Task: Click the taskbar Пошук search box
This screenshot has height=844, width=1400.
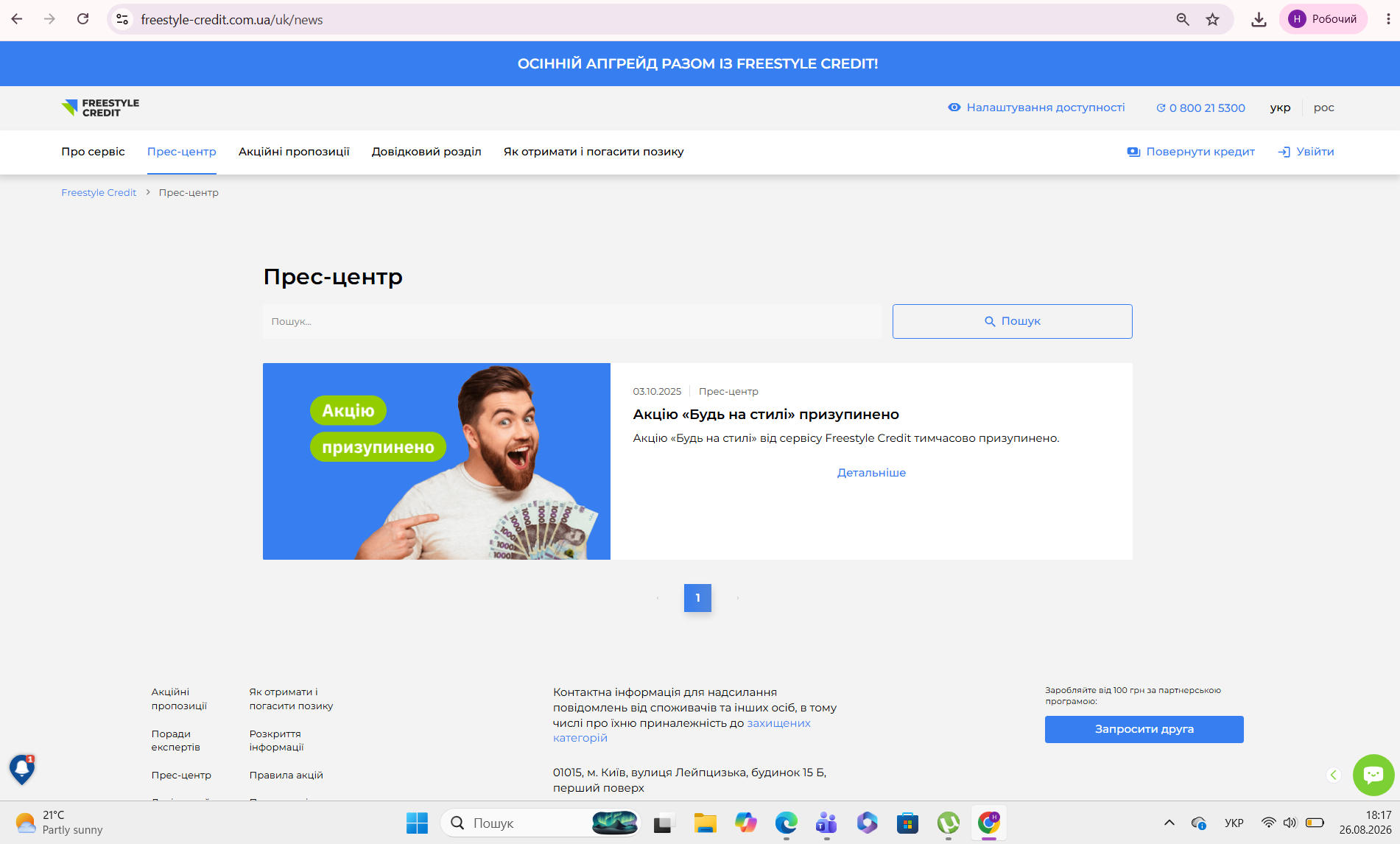Action: 540,823
